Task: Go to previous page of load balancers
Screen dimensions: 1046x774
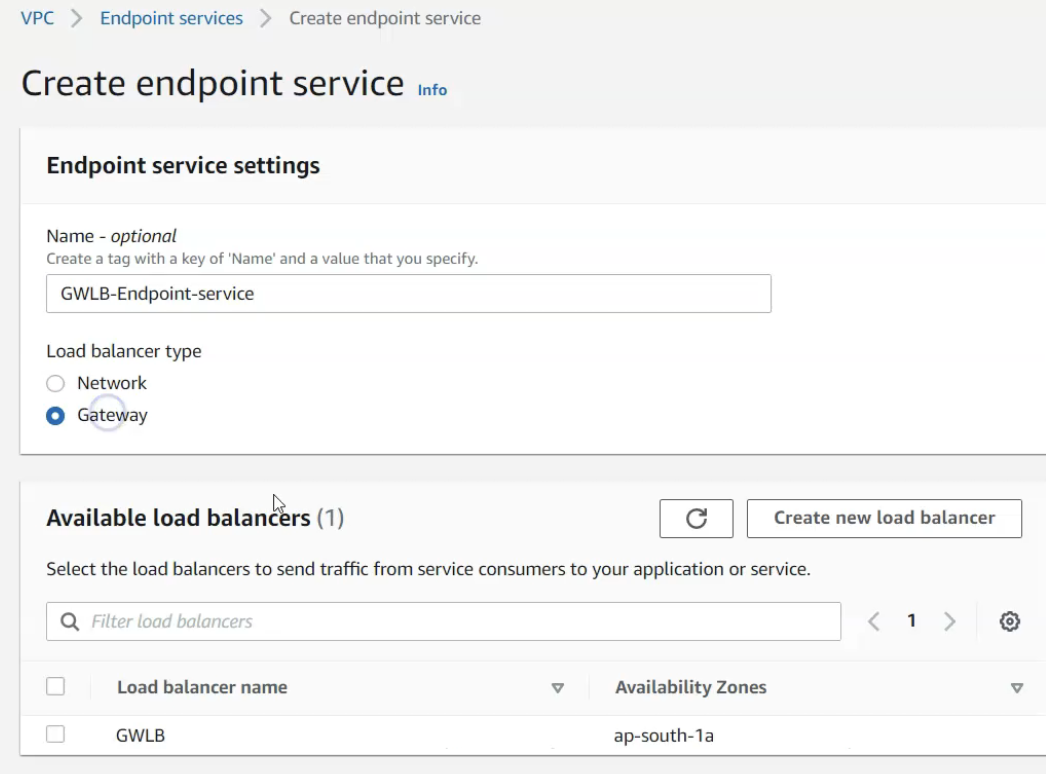Action: (873, 621)
